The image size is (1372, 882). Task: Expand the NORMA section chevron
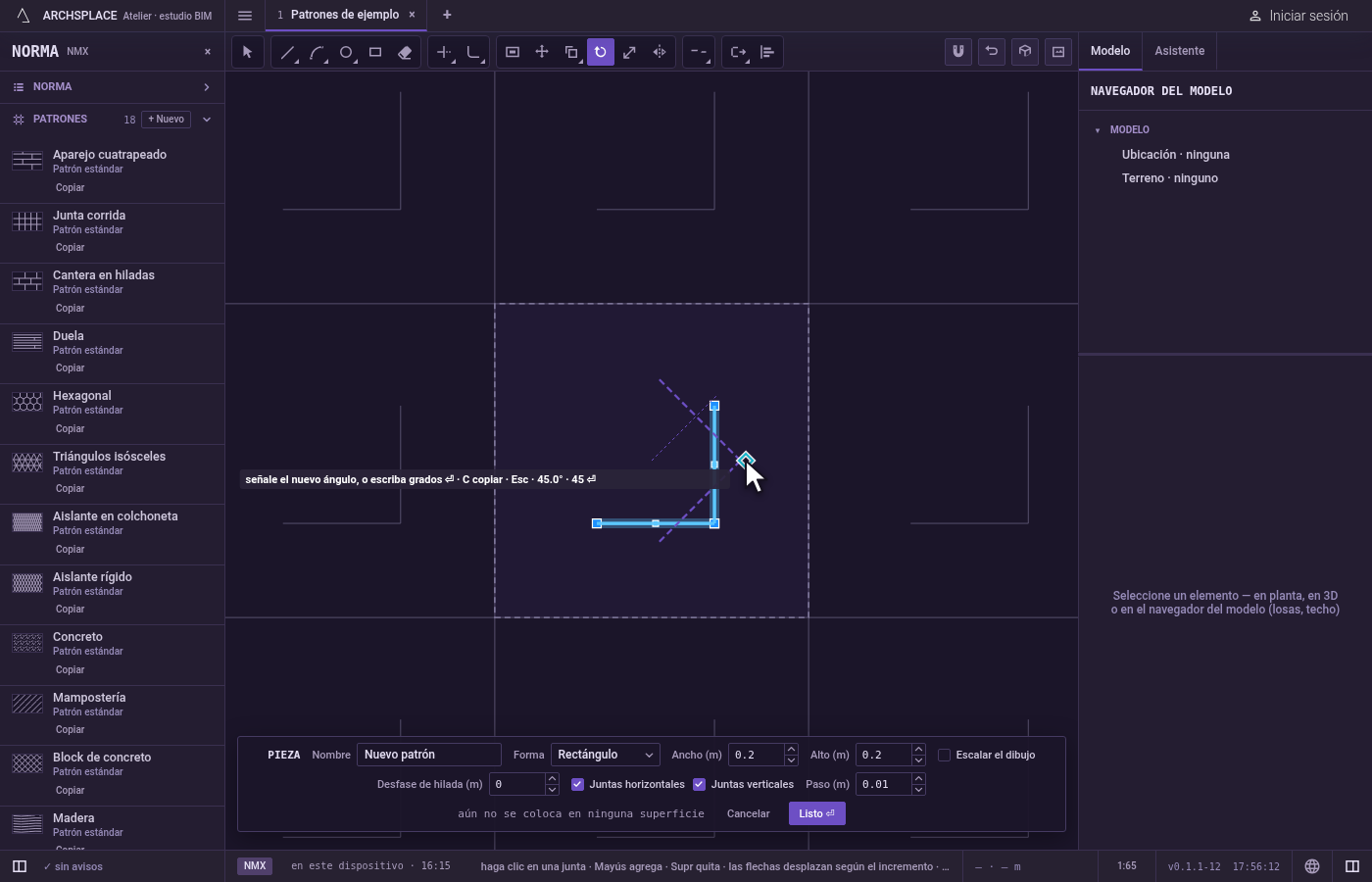[207, 87]
